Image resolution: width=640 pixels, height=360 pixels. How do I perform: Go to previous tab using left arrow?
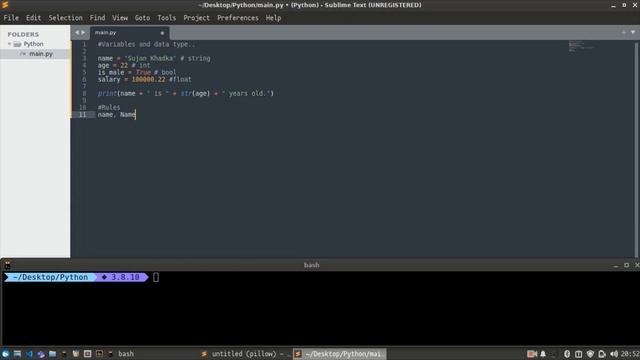click(x=77, y=33)
